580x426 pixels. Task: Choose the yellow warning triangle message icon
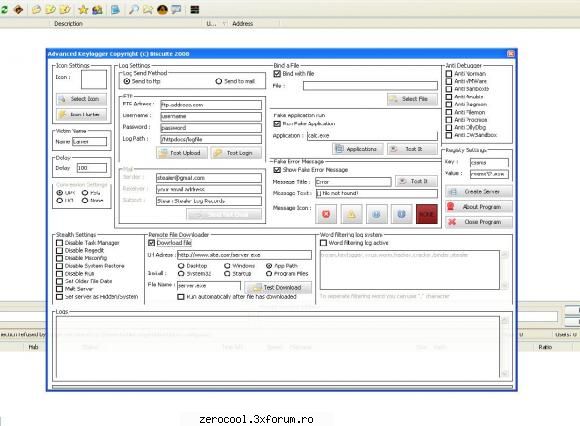click(x=351, y=214)
